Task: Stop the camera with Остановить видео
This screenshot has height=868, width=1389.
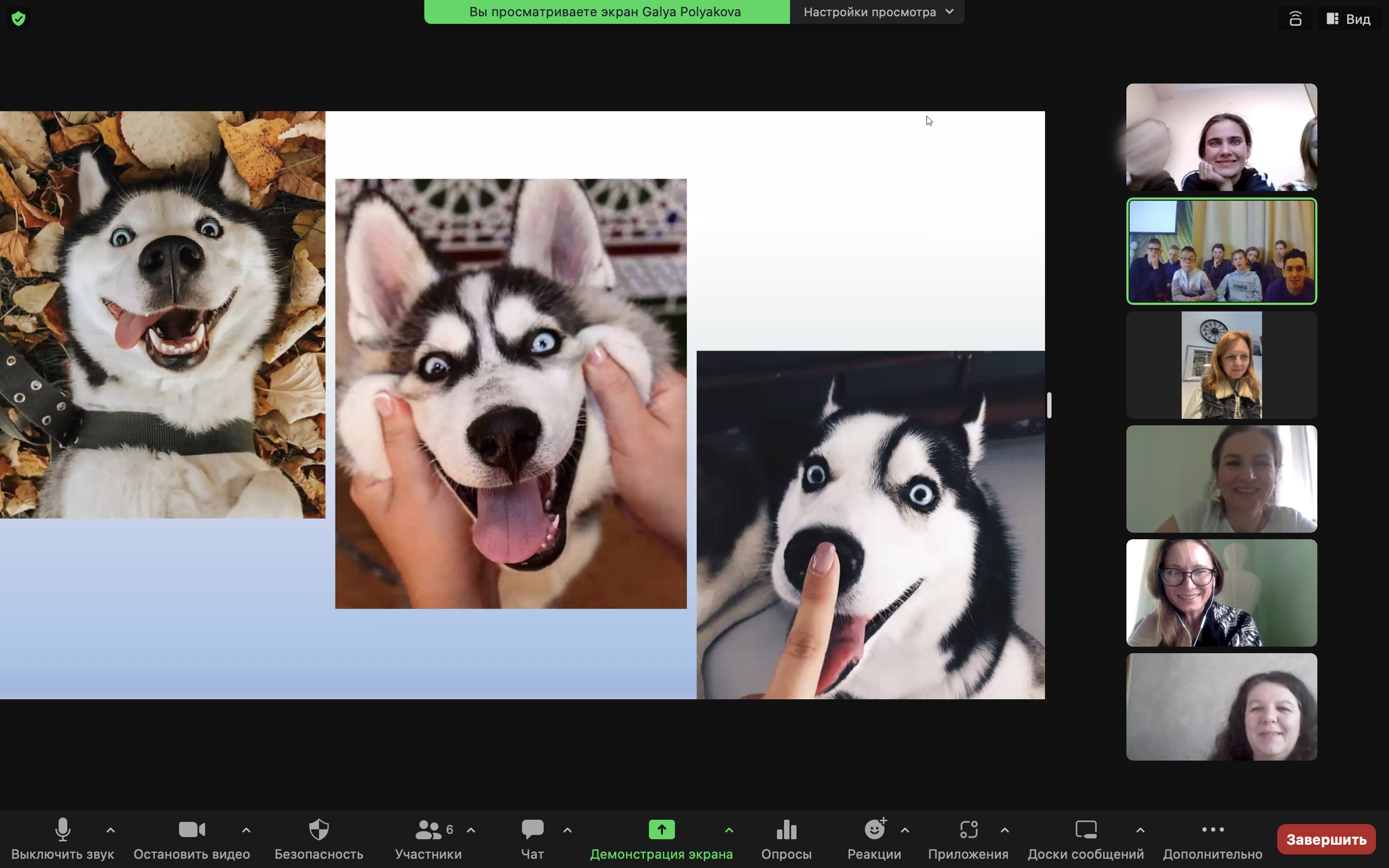Action: click(192, 839)
